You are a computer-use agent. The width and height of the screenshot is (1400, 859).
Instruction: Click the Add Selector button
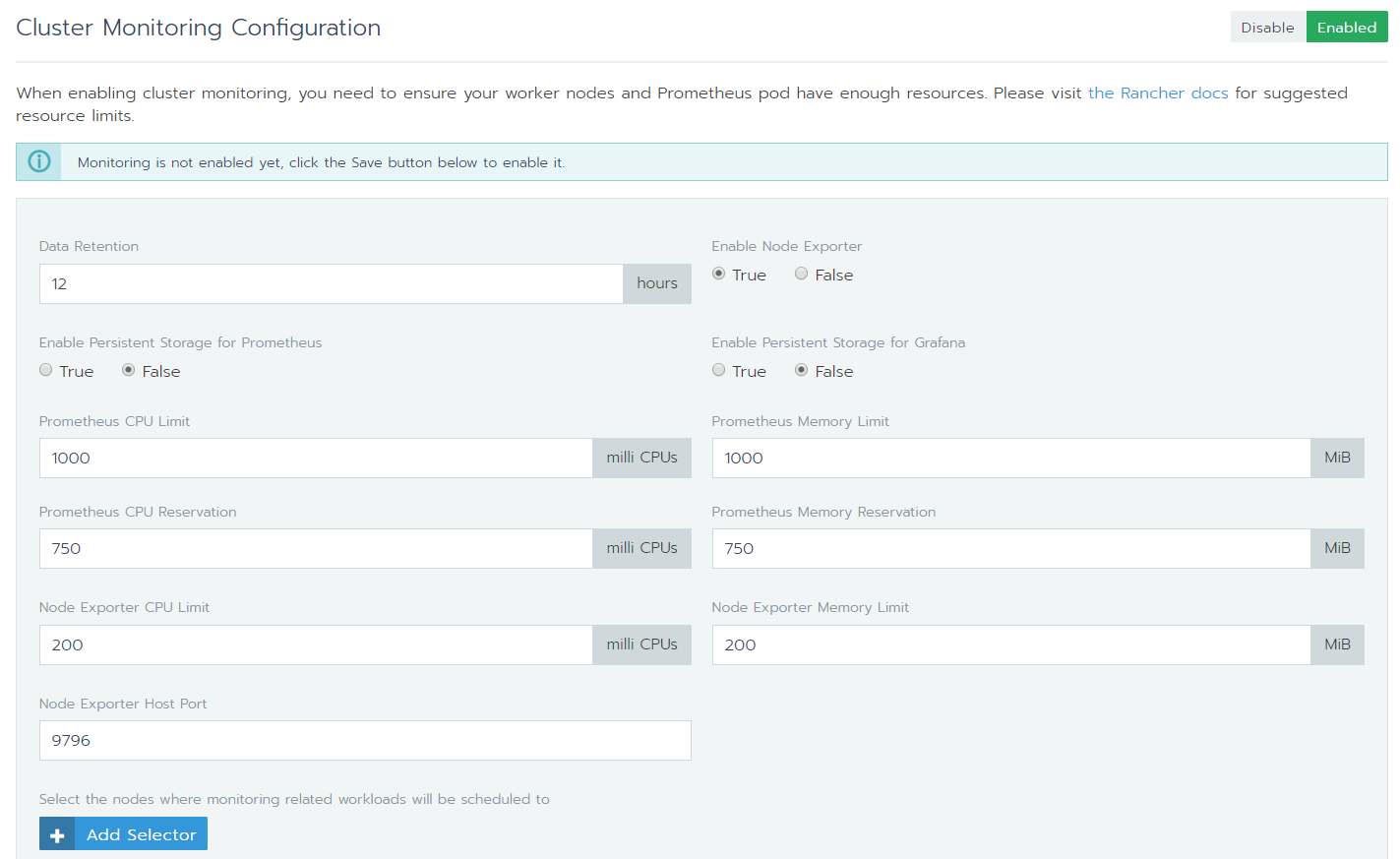tap(141, 834)
